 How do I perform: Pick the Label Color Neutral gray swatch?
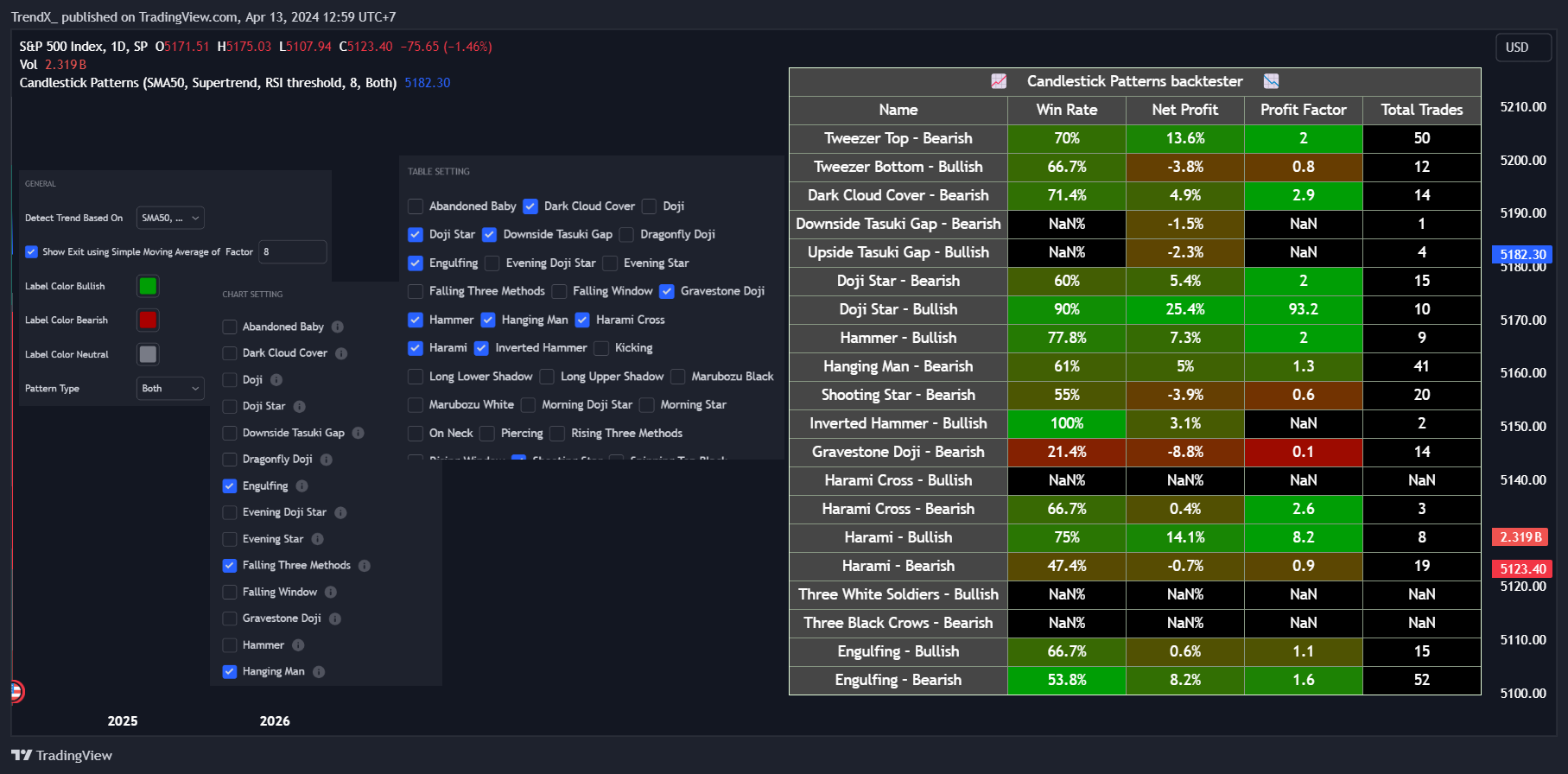148,354
